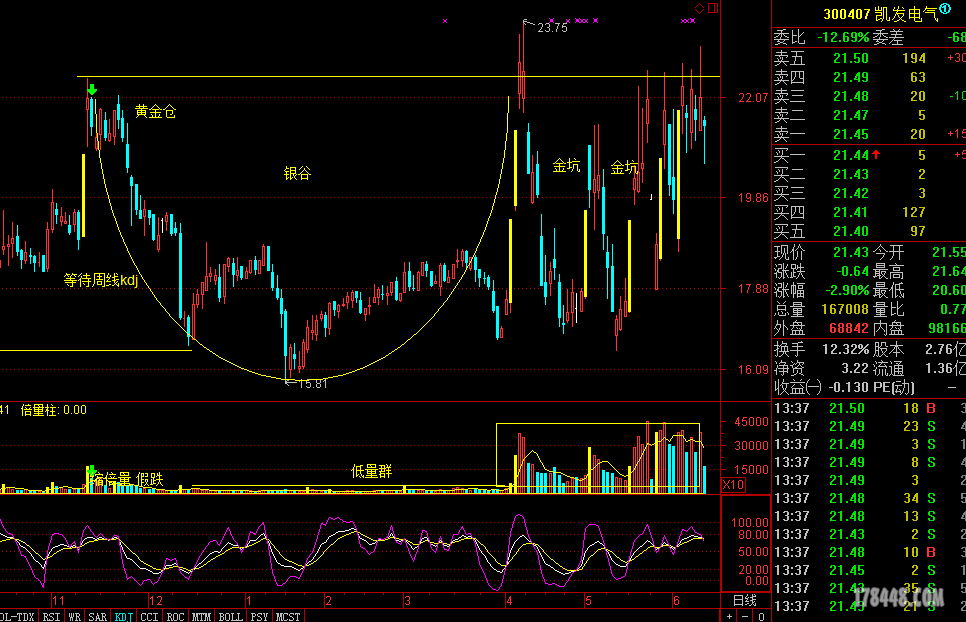Viewport: 966px width, 622px height.
Task: Click the green down arrow marker on chart
Action: click(x=92, y=90)
